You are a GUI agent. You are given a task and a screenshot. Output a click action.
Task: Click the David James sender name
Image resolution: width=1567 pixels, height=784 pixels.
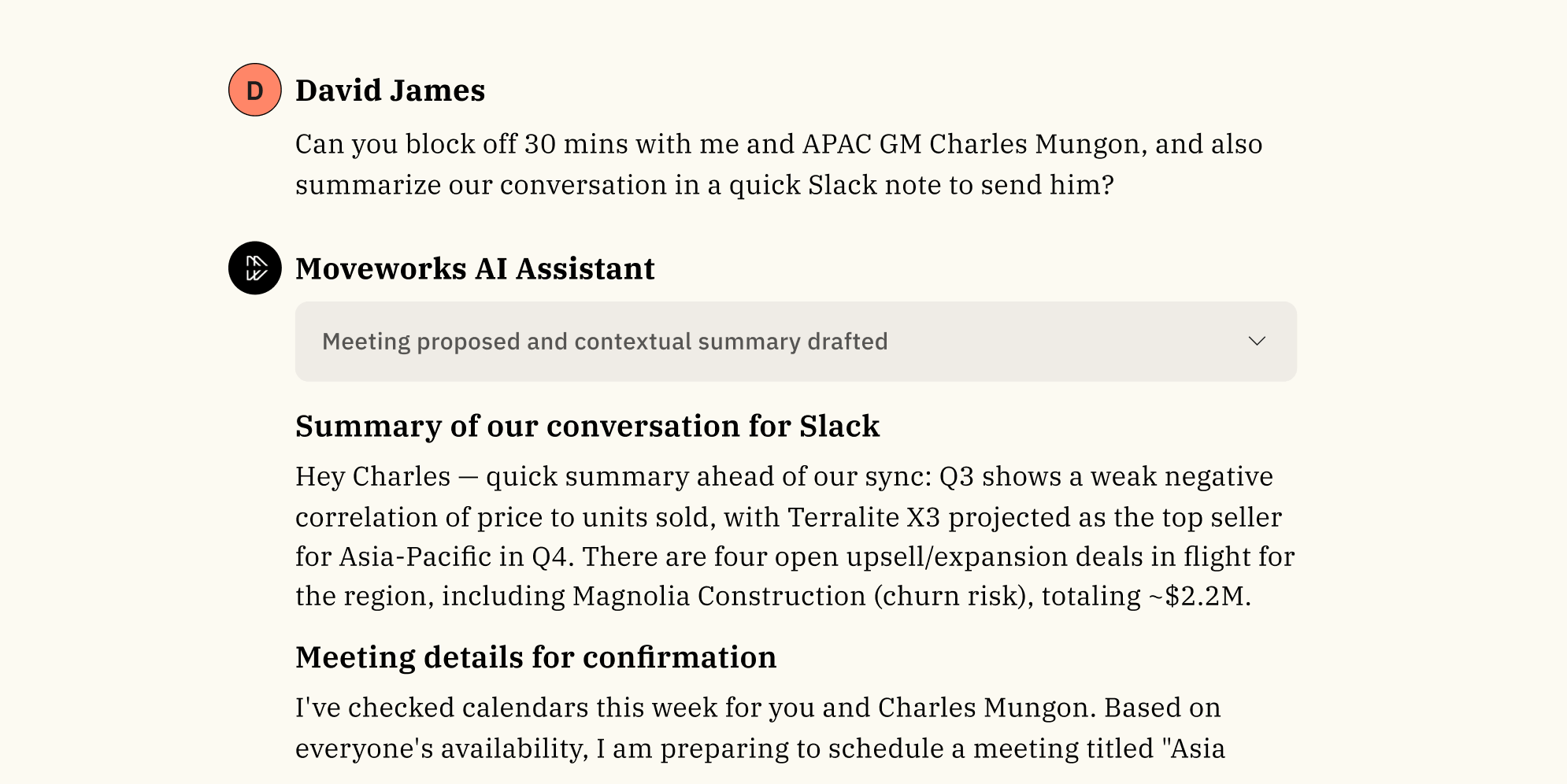pos(390,91)
